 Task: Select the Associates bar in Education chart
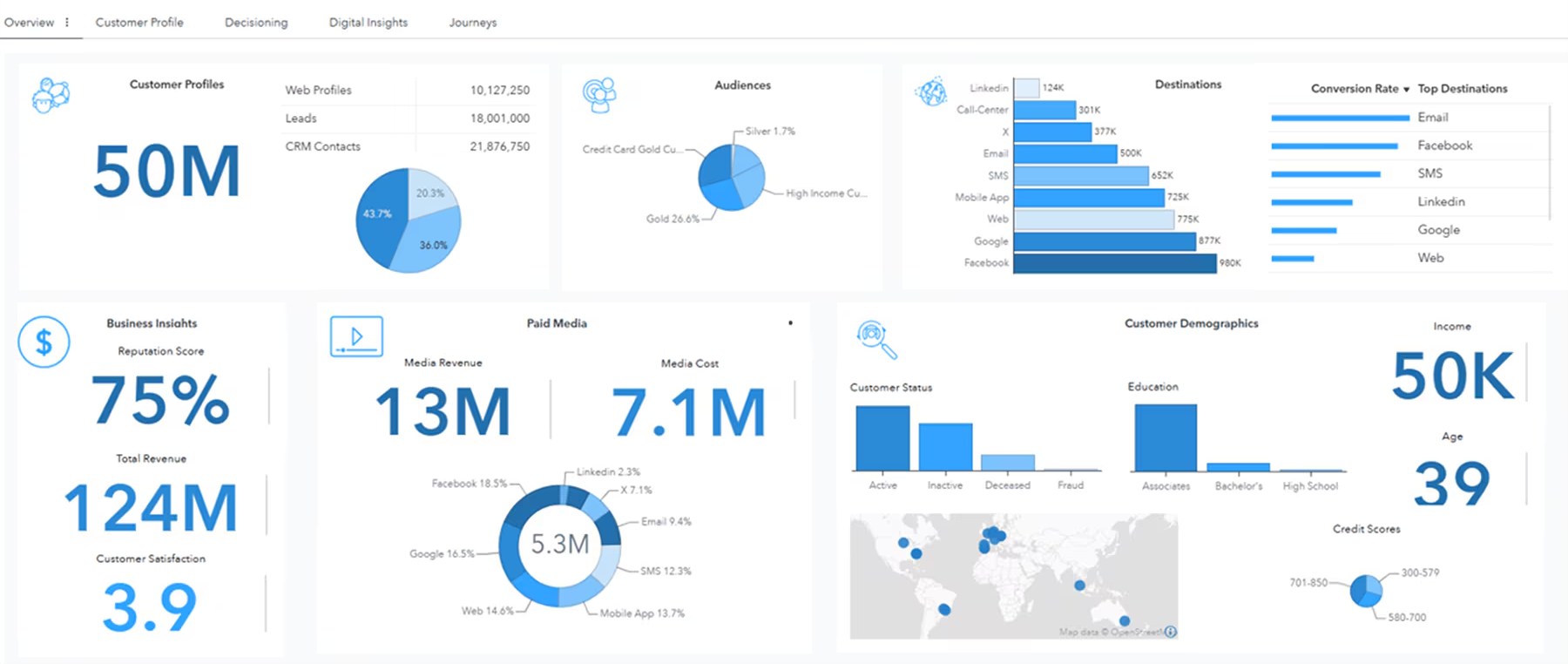[x=1165, y=437]
